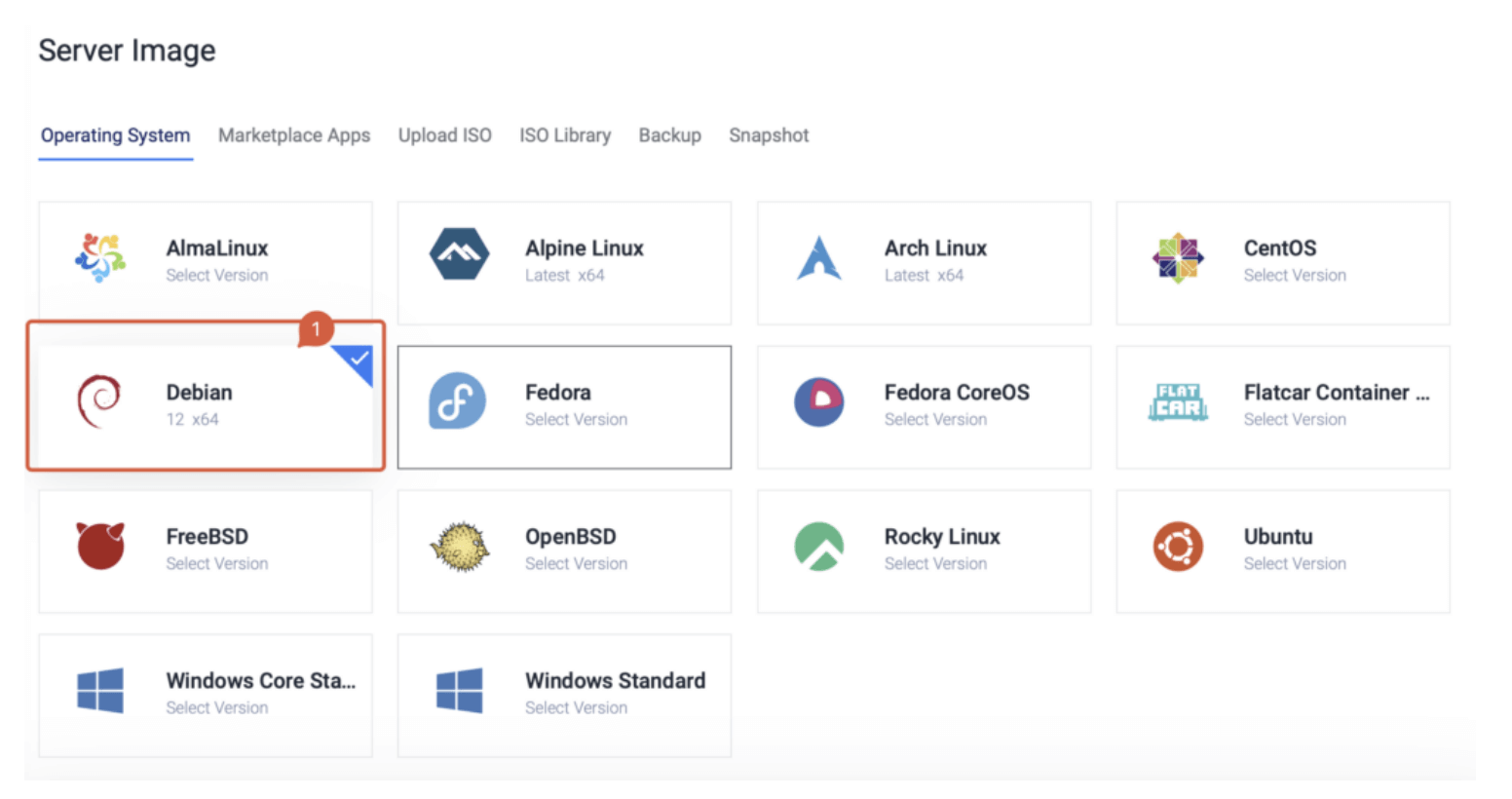
Task: Click the AlmaLinux logo icon
Action: [x=100, y=258]
